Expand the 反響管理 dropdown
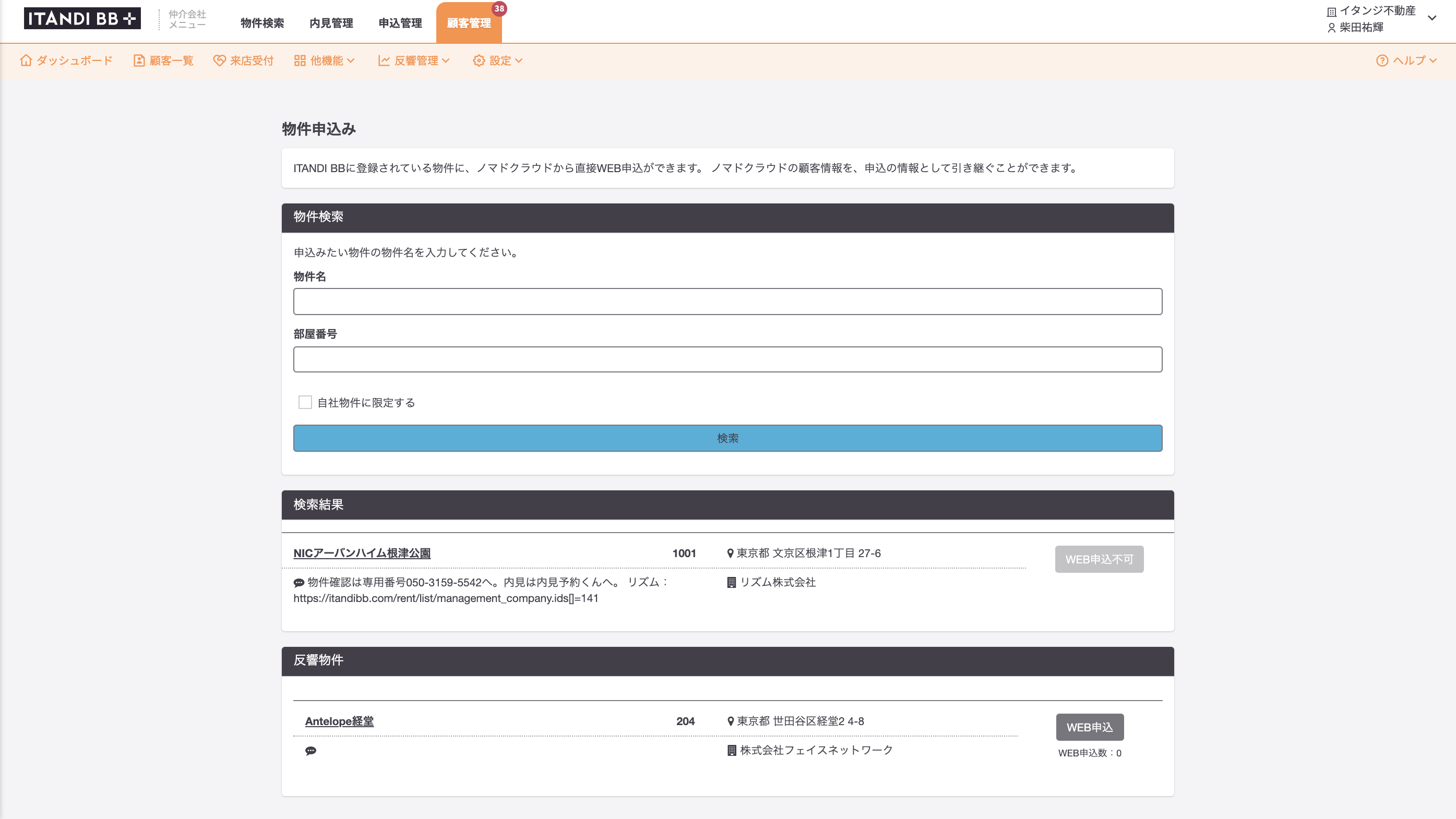The width and height of the screenshot is (1456, 819). click(414, 61)
